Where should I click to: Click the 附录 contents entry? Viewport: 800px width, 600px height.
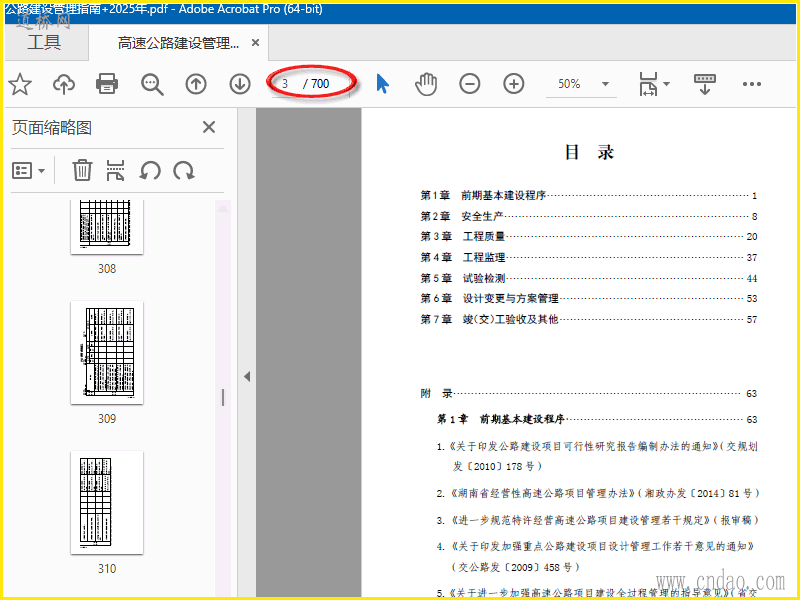[589, 393]
